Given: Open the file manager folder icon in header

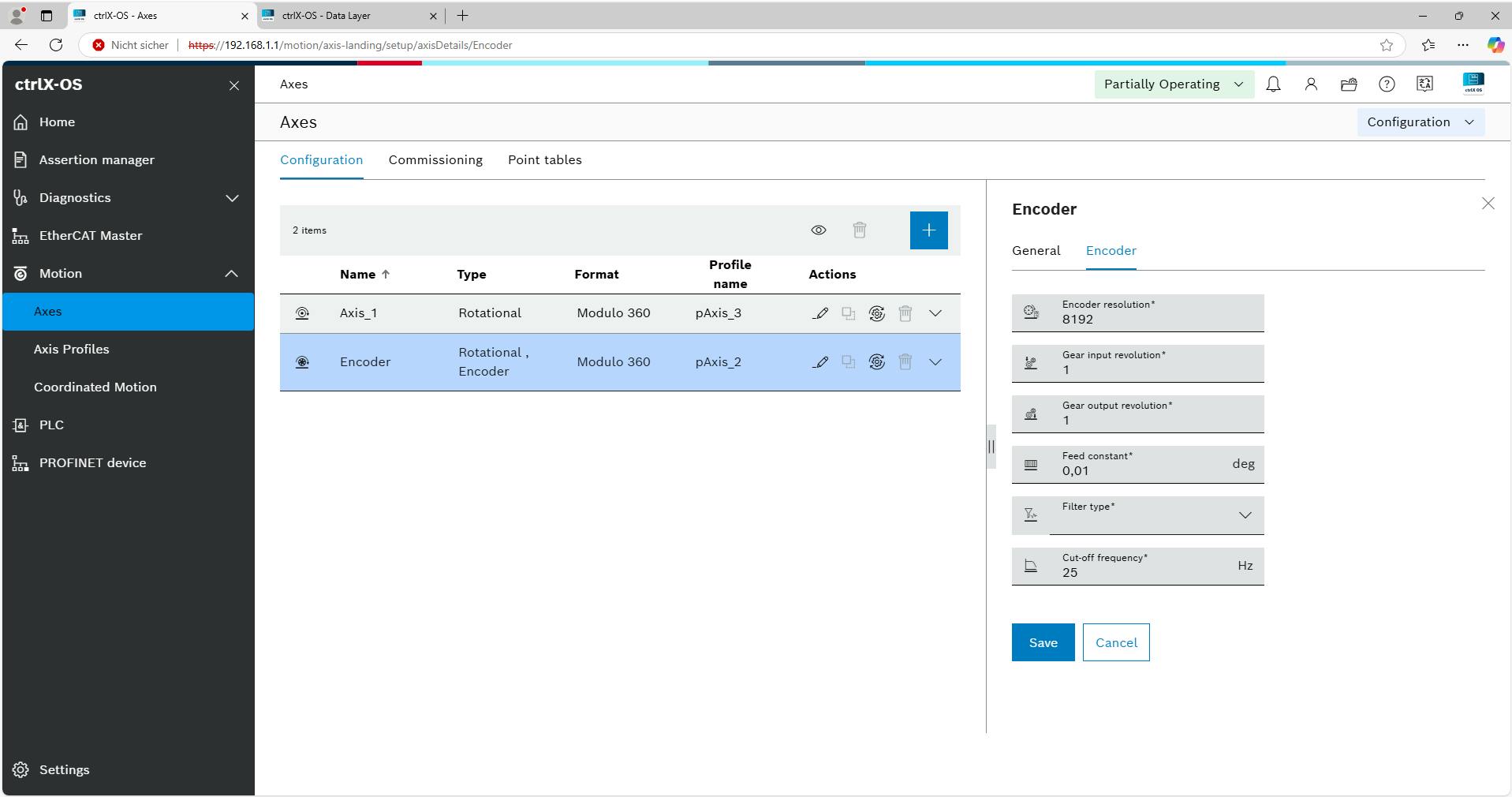Looking at the screenshot, I should click(x=1349, y=84).
